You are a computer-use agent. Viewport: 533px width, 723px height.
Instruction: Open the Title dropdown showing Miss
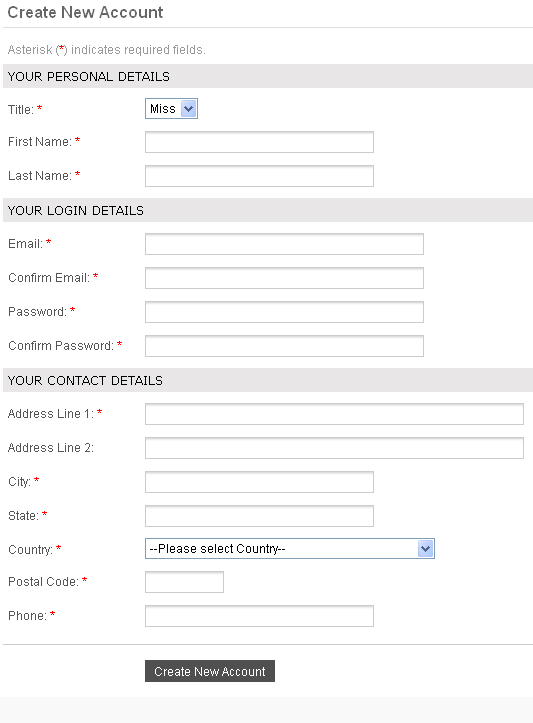(x=171, y=109)
